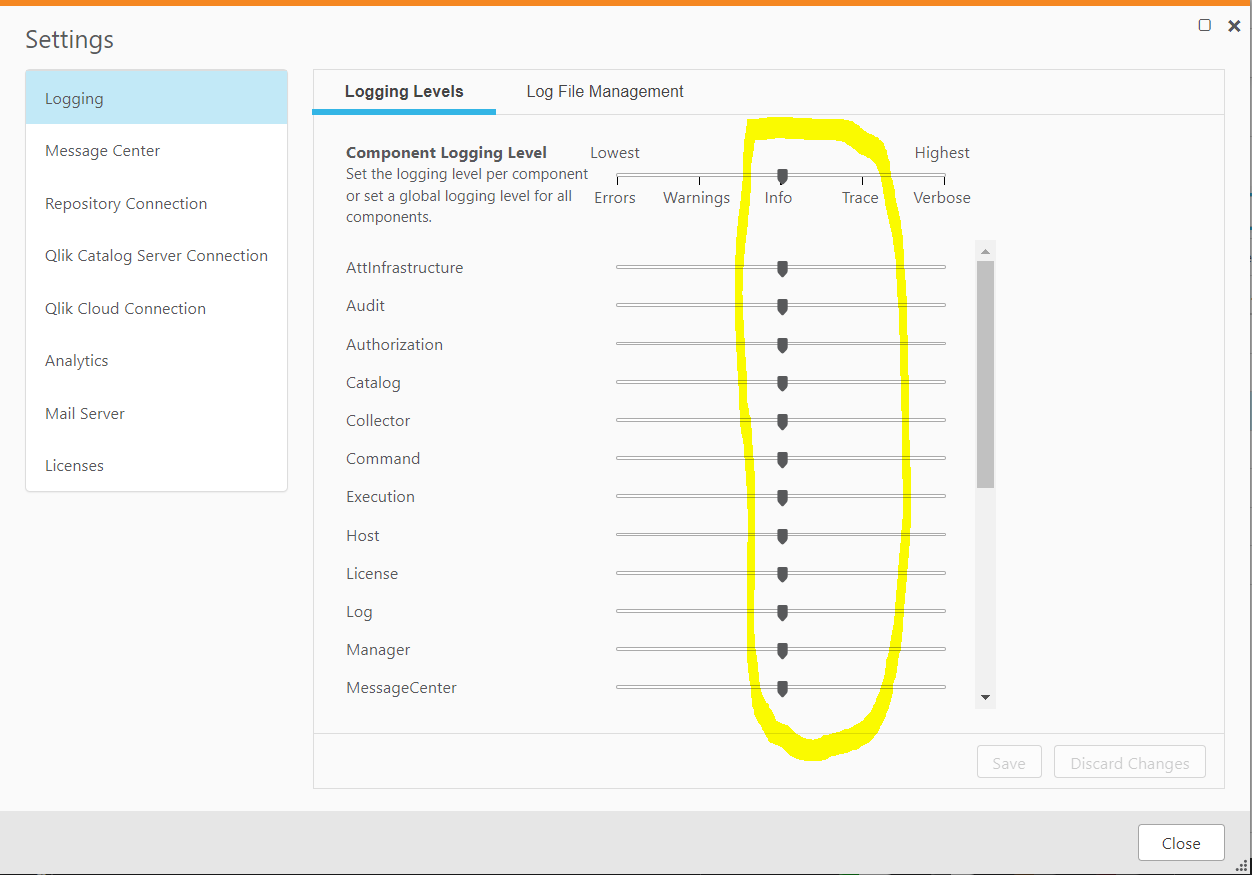Click the Highest label

(x=942, y=153)
